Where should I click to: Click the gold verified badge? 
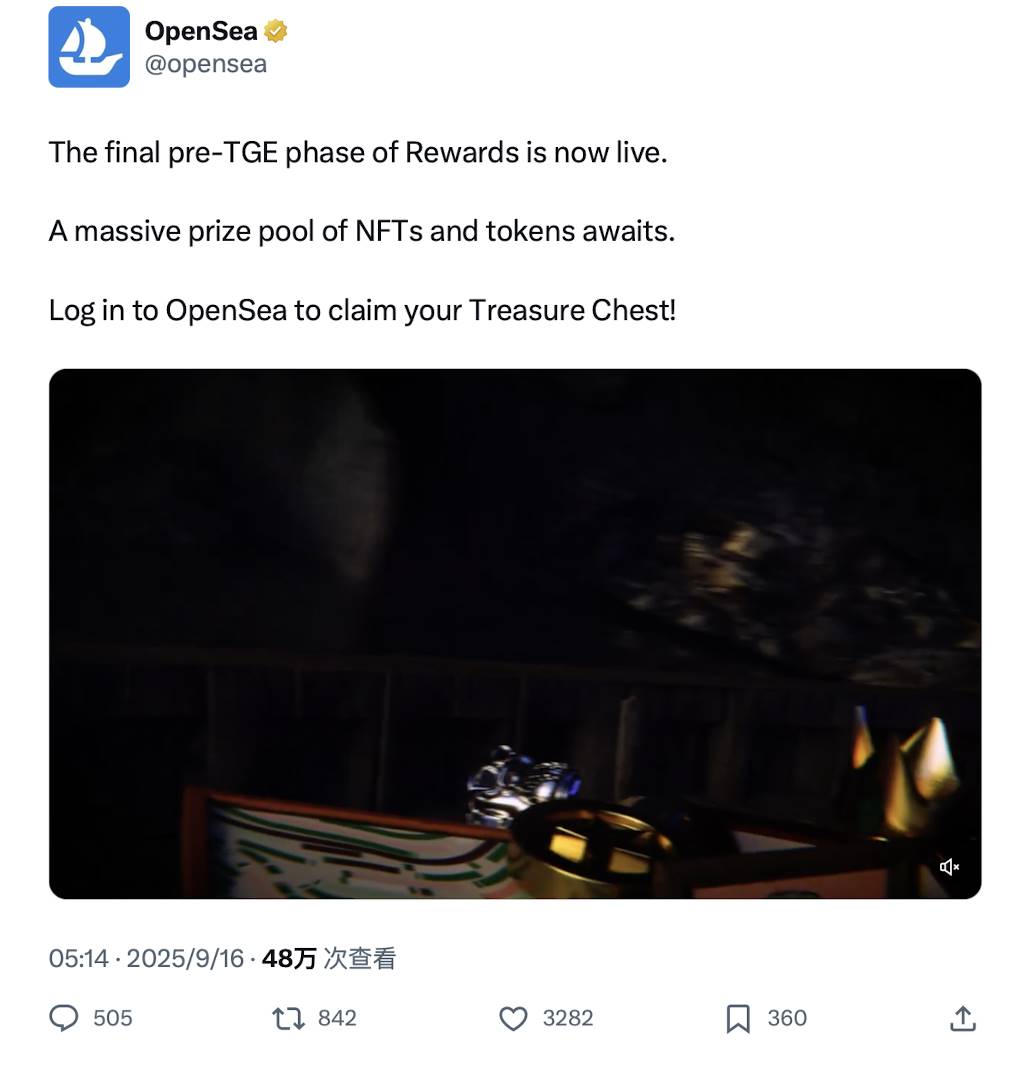pyautogui.click(x=275, y=31)
